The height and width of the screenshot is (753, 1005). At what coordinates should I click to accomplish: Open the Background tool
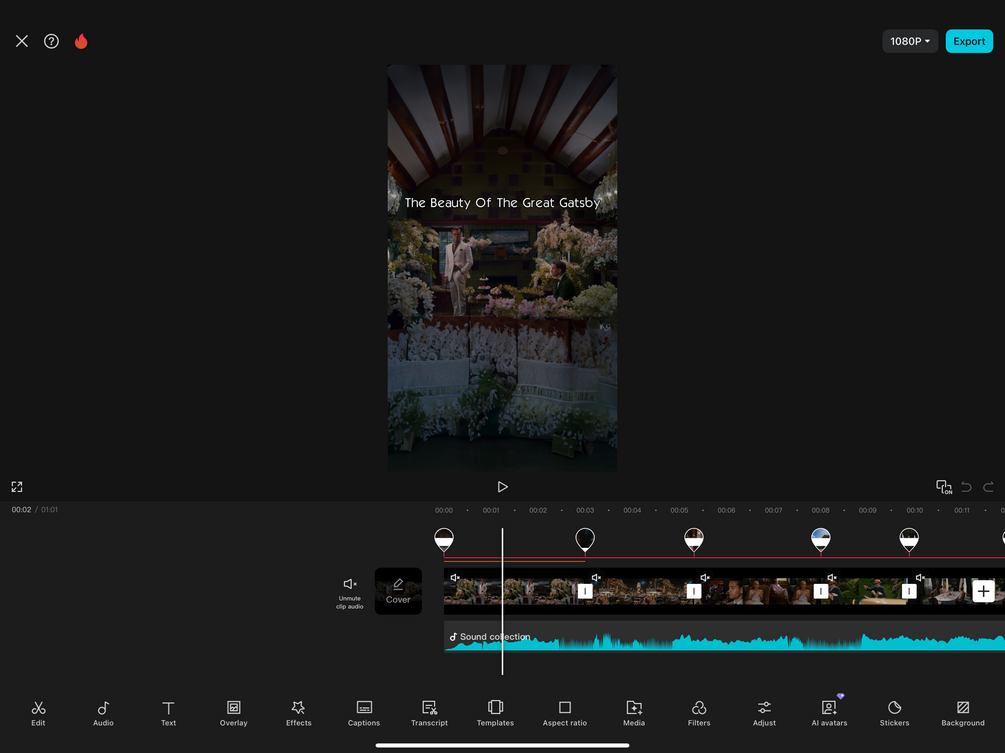tap(963, 713)
